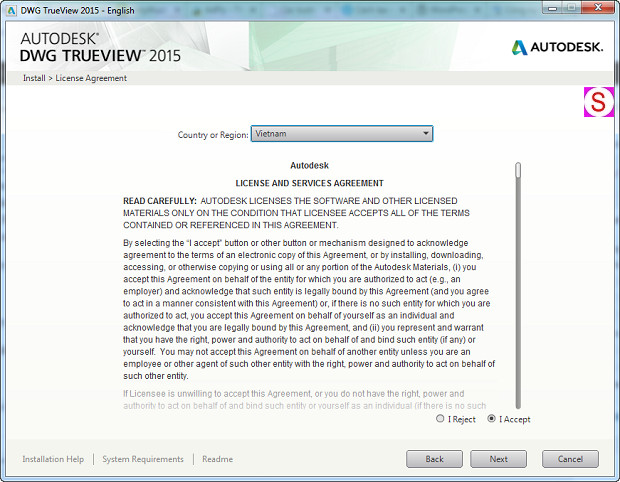Open the Readme link
Screen dimensions: 620x482
[217, 459]
